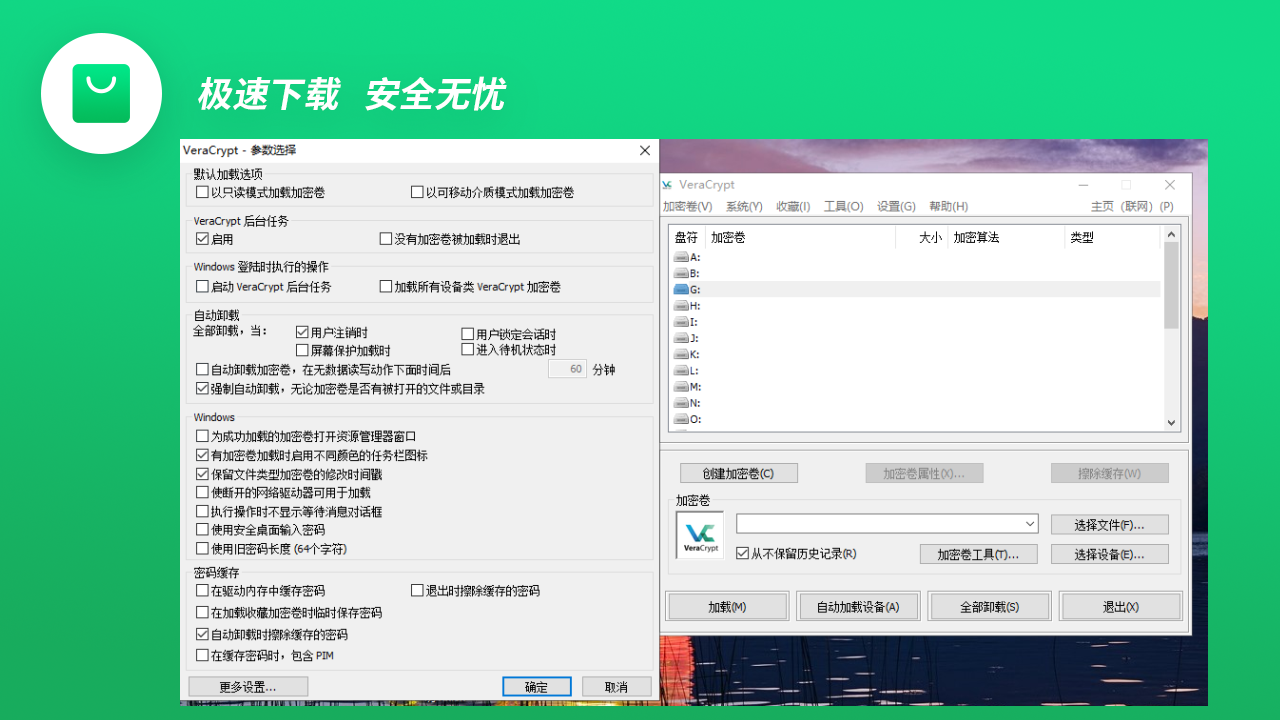Click the VeraCrypt logo in the 加密卷 section
The image size is (1280, 720).
(x=698, y=534)
